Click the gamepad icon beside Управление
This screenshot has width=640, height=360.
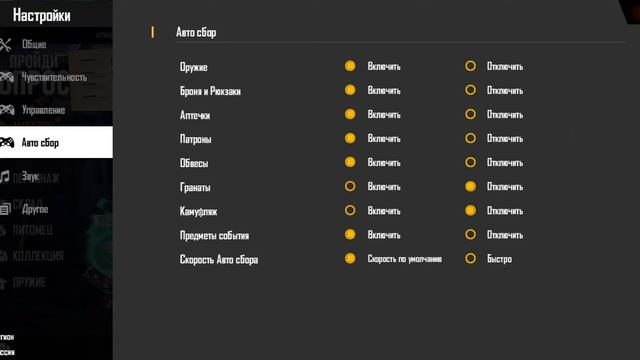tap(7, 110)
